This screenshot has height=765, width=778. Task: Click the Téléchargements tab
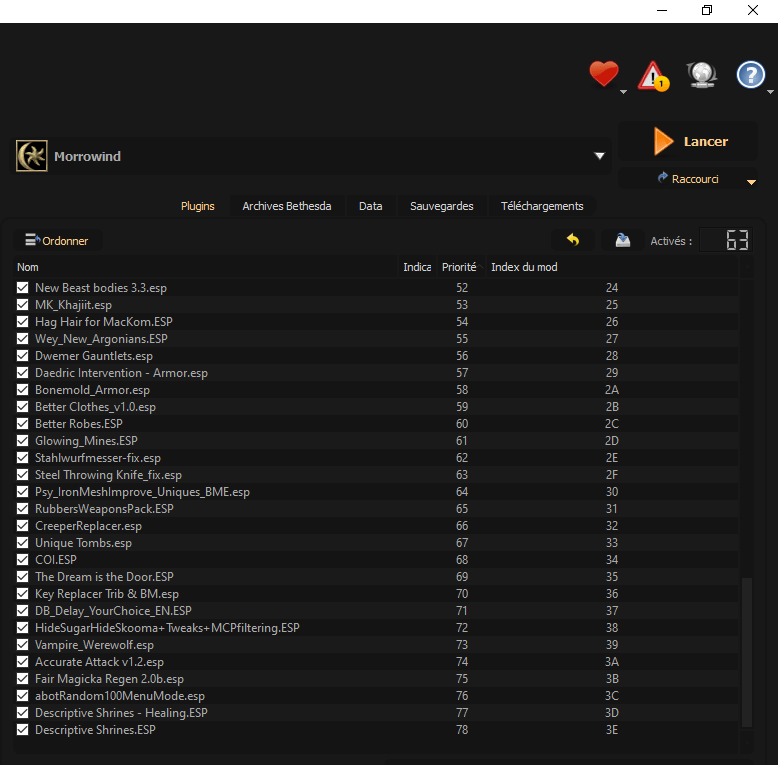541,206
